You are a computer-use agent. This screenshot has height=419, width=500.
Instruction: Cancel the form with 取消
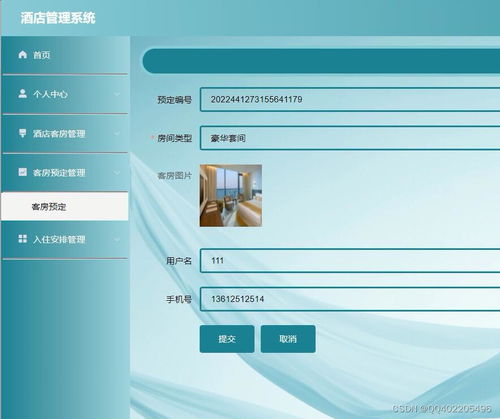click(288, 339)
